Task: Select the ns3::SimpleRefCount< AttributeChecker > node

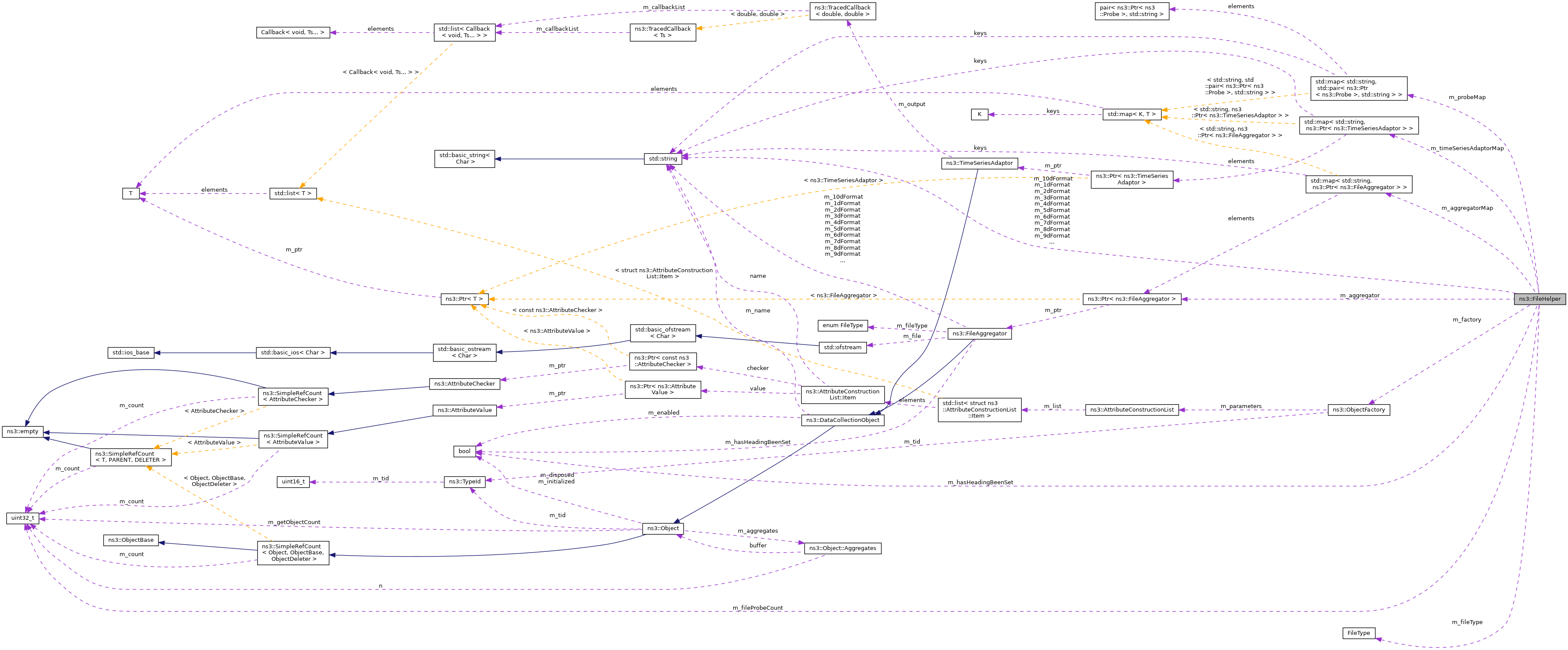Action: [x=293, y=396]
